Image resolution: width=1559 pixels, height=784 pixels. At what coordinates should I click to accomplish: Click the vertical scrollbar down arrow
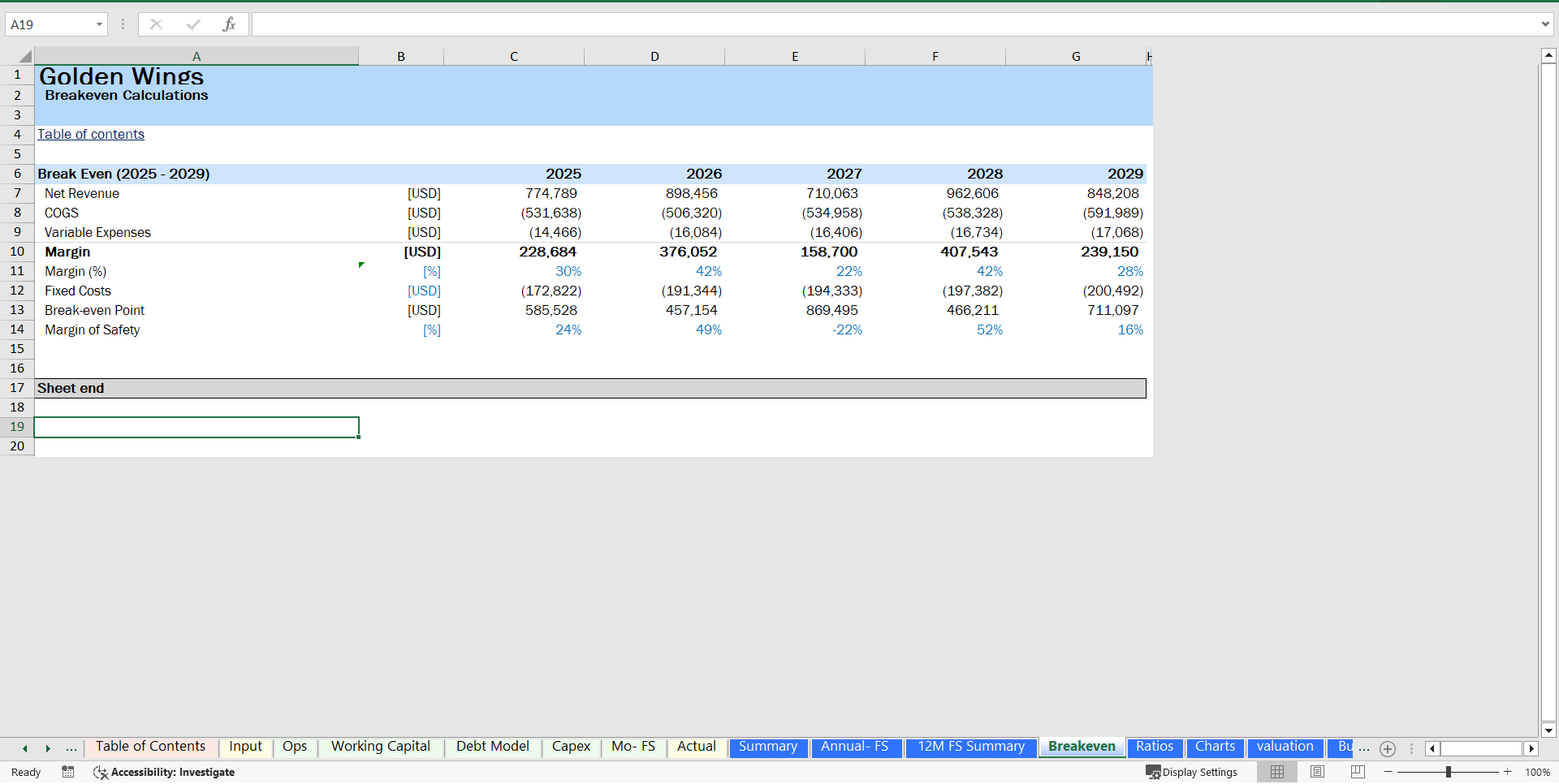(1548, 730)
